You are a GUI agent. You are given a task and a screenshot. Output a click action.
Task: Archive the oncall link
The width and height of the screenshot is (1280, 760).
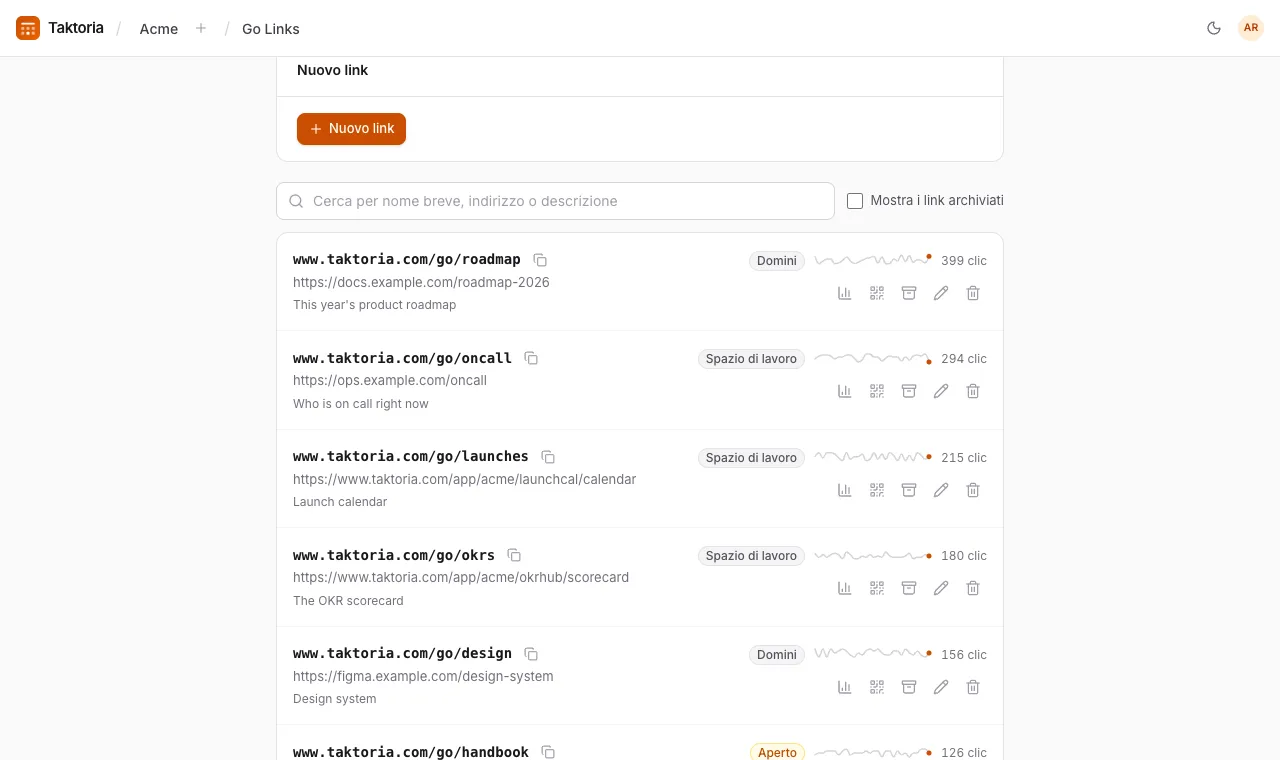pos(909,391)
